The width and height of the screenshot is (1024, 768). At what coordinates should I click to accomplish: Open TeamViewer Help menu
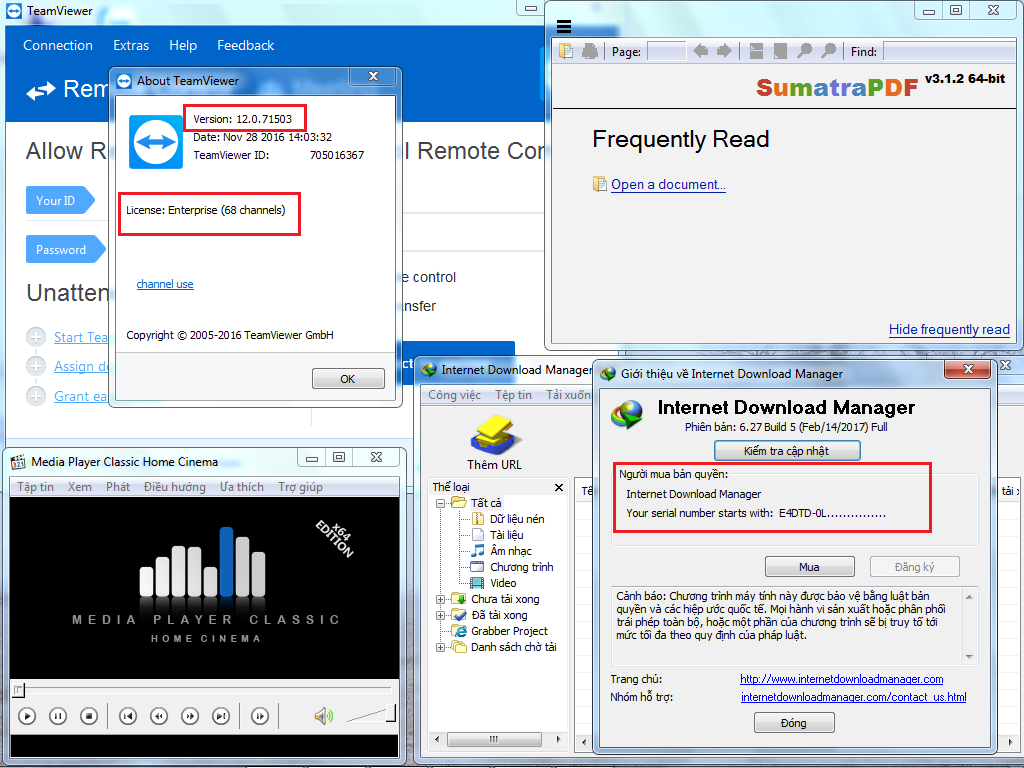183,46
